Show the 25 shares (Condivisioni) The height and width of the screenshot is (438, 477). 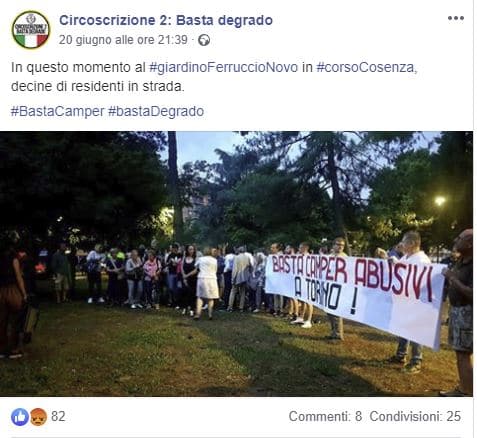coord(415,416)
